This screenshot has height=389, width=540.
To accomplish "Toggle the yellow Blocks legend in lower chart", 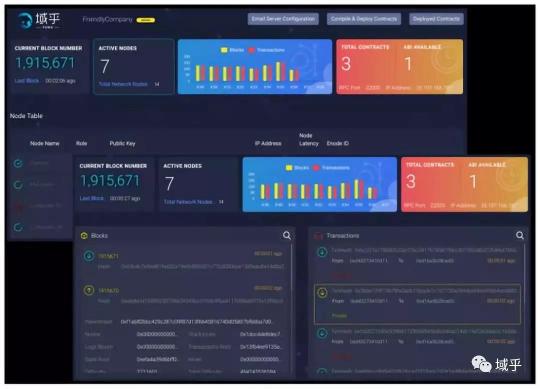I will [289, 168].
